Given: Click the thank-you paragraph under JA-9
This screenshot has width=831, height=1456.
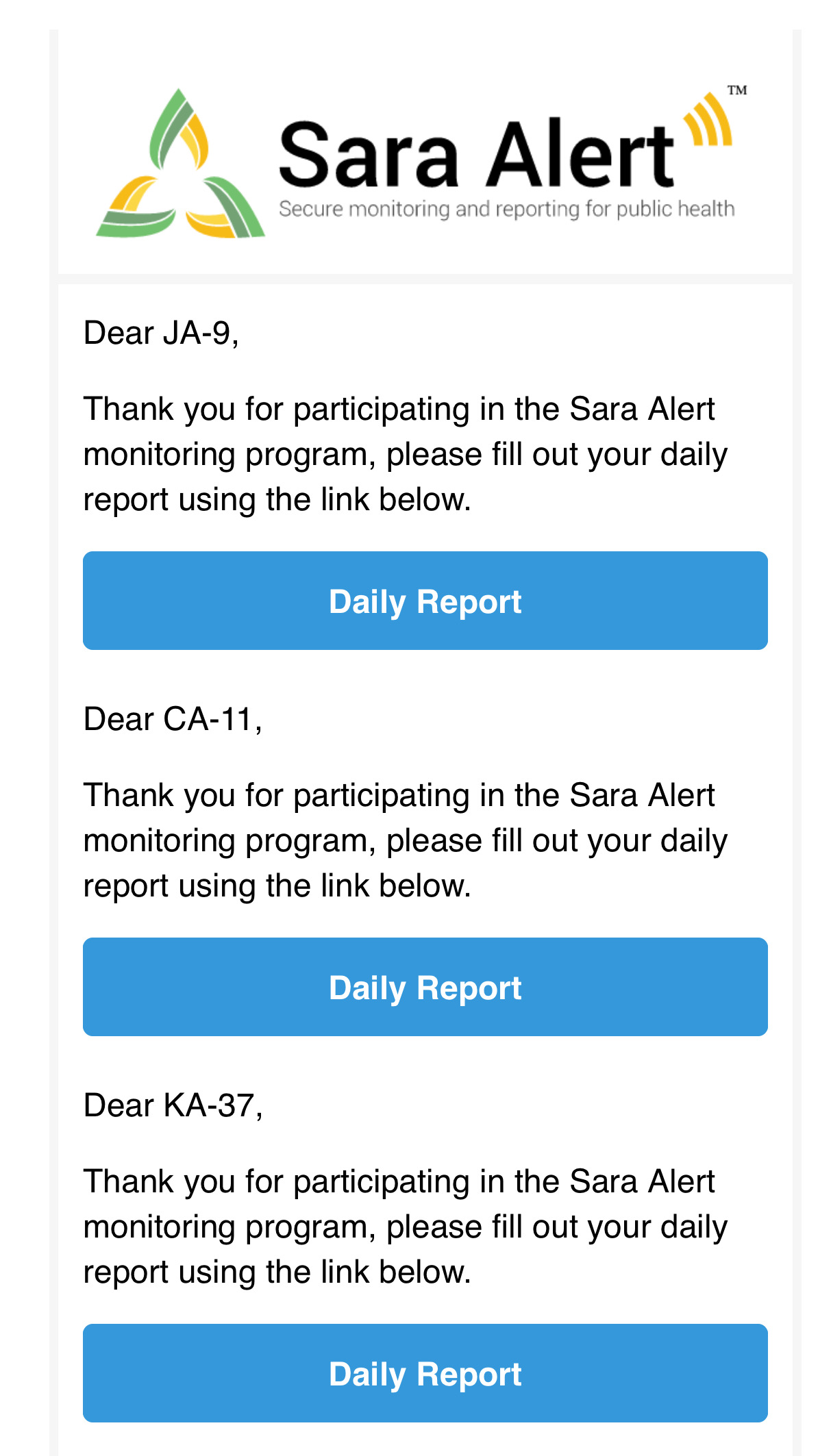Looking at the screenshot, I should click(405, 454).
